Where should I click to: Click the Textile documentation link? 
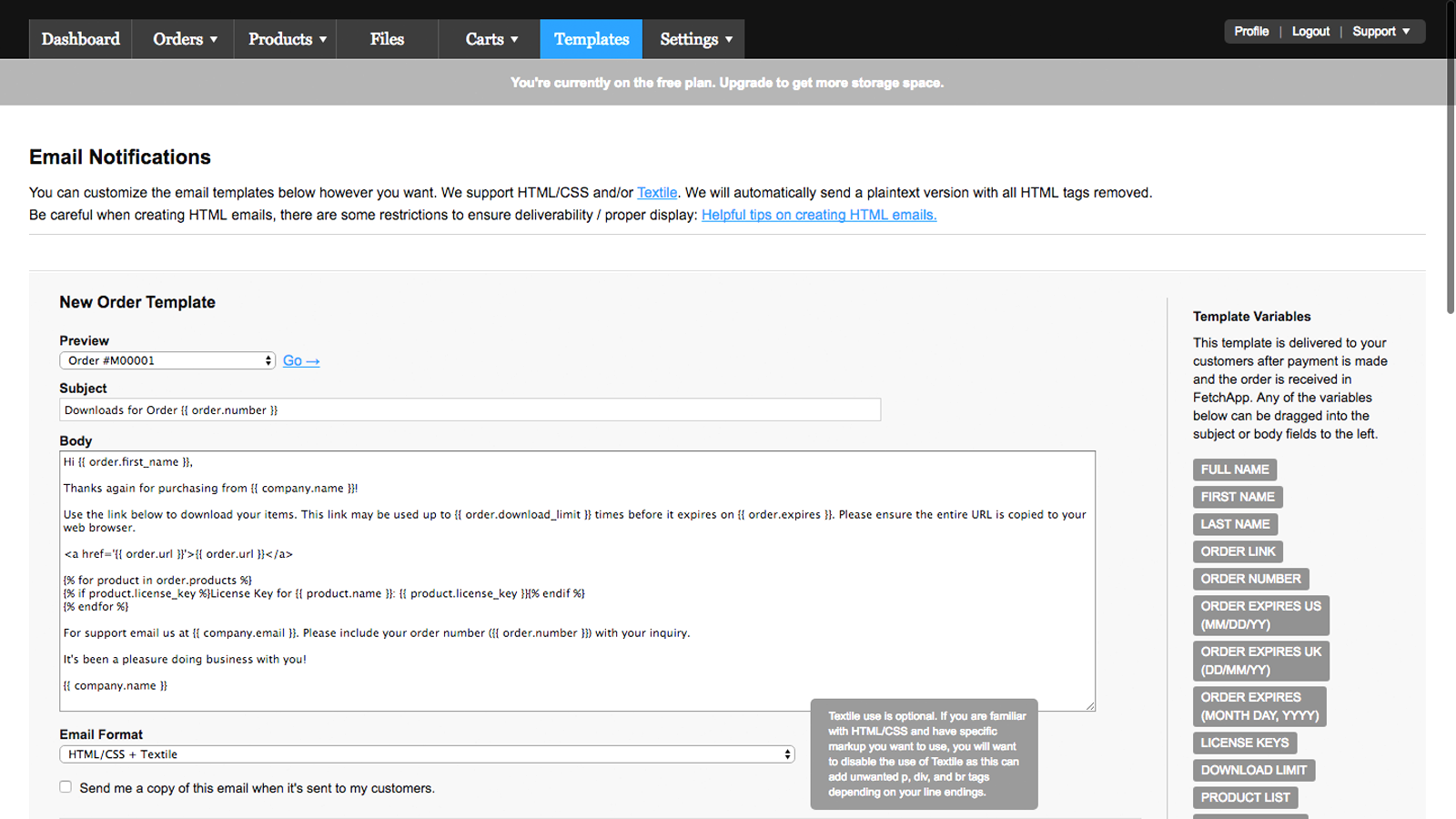(657, 192)
